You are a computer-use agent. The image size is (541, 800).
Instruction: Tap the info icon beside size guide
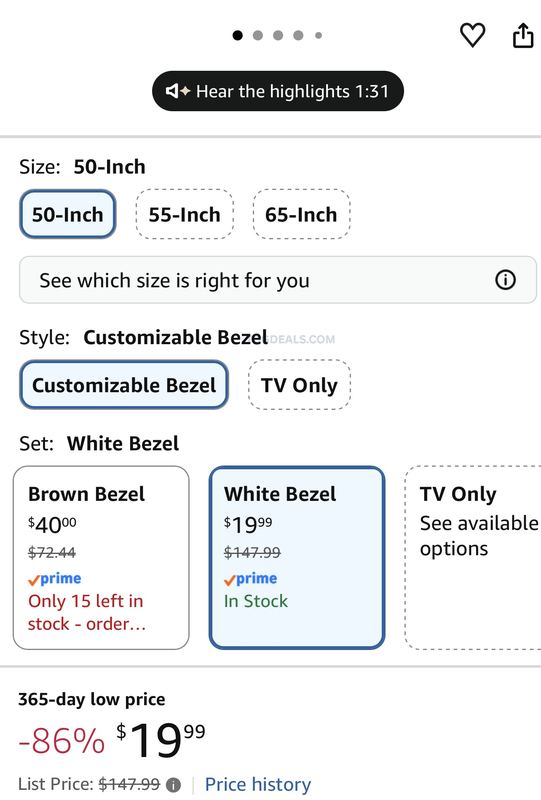[x=505, y=280]
